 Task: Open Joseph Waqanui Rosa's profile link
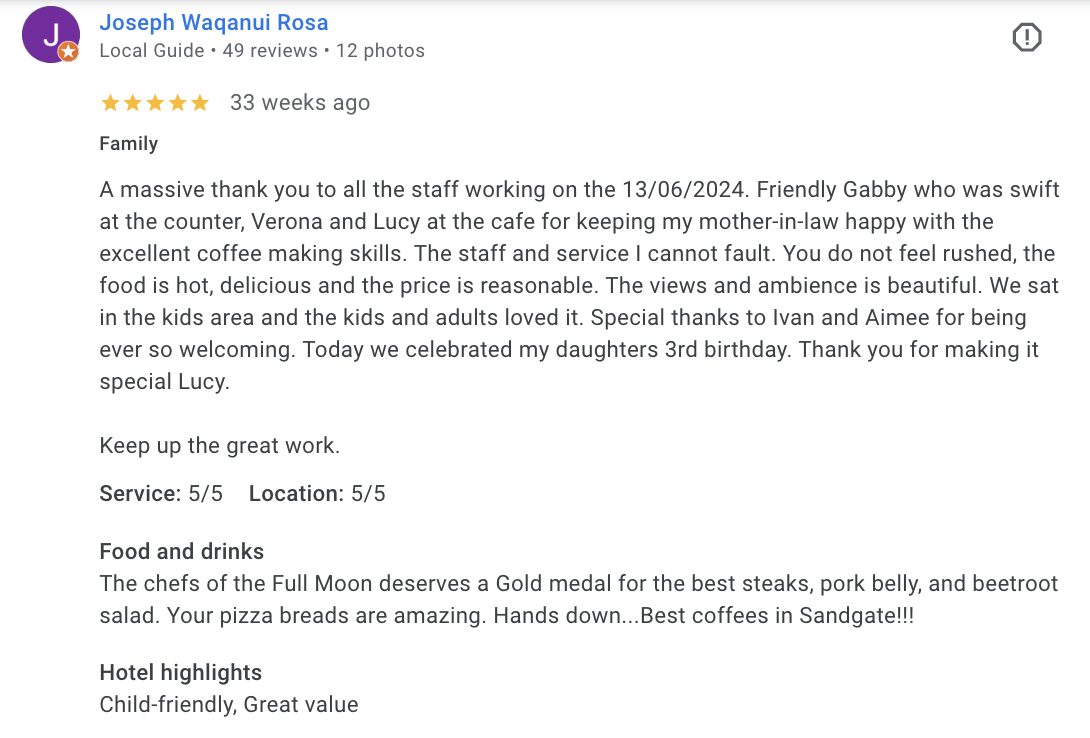(x=213, y=22)
